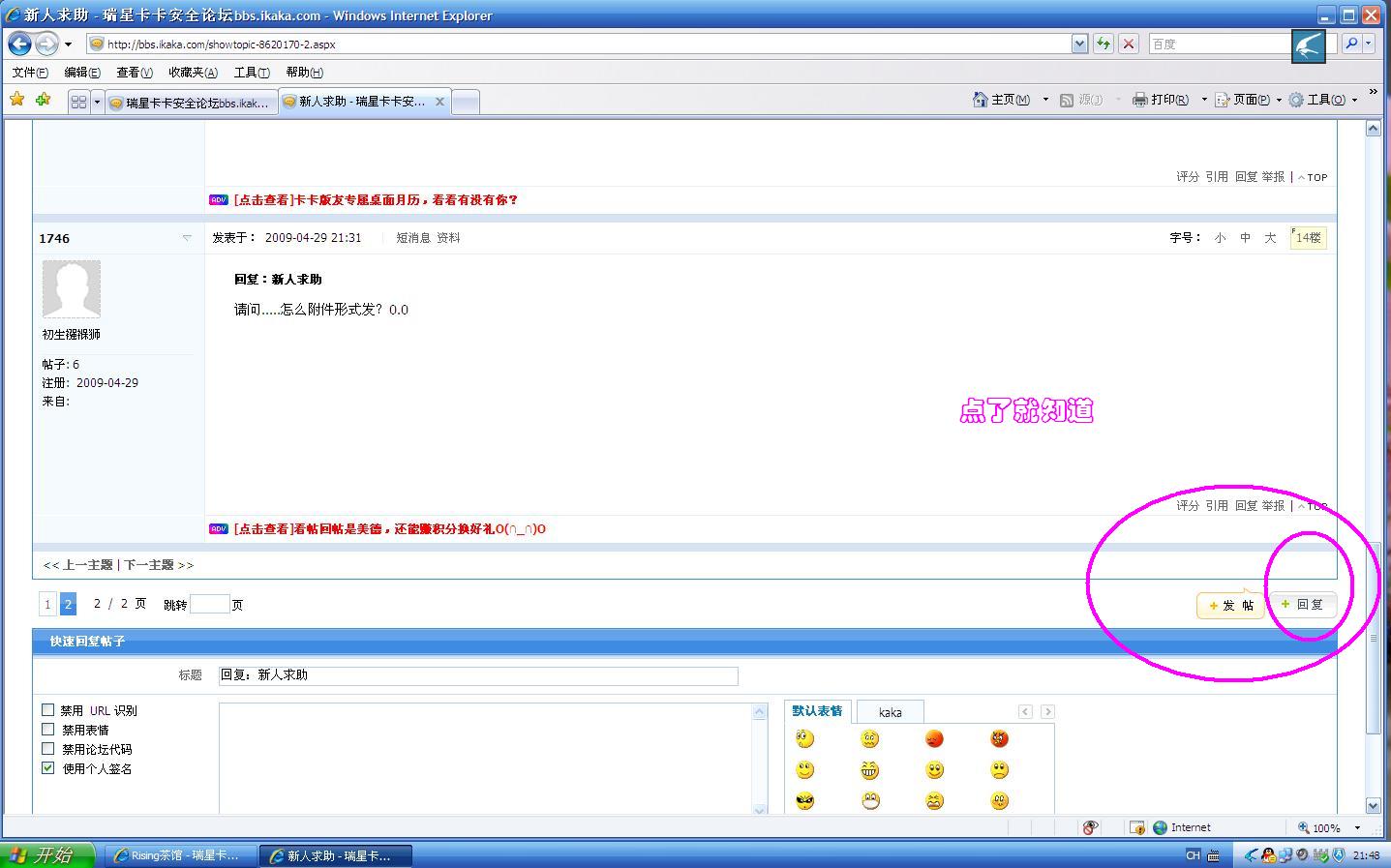Click the Home house icon
The width and height of the screenshot is (1391, 868).
[x=981, y=100]
